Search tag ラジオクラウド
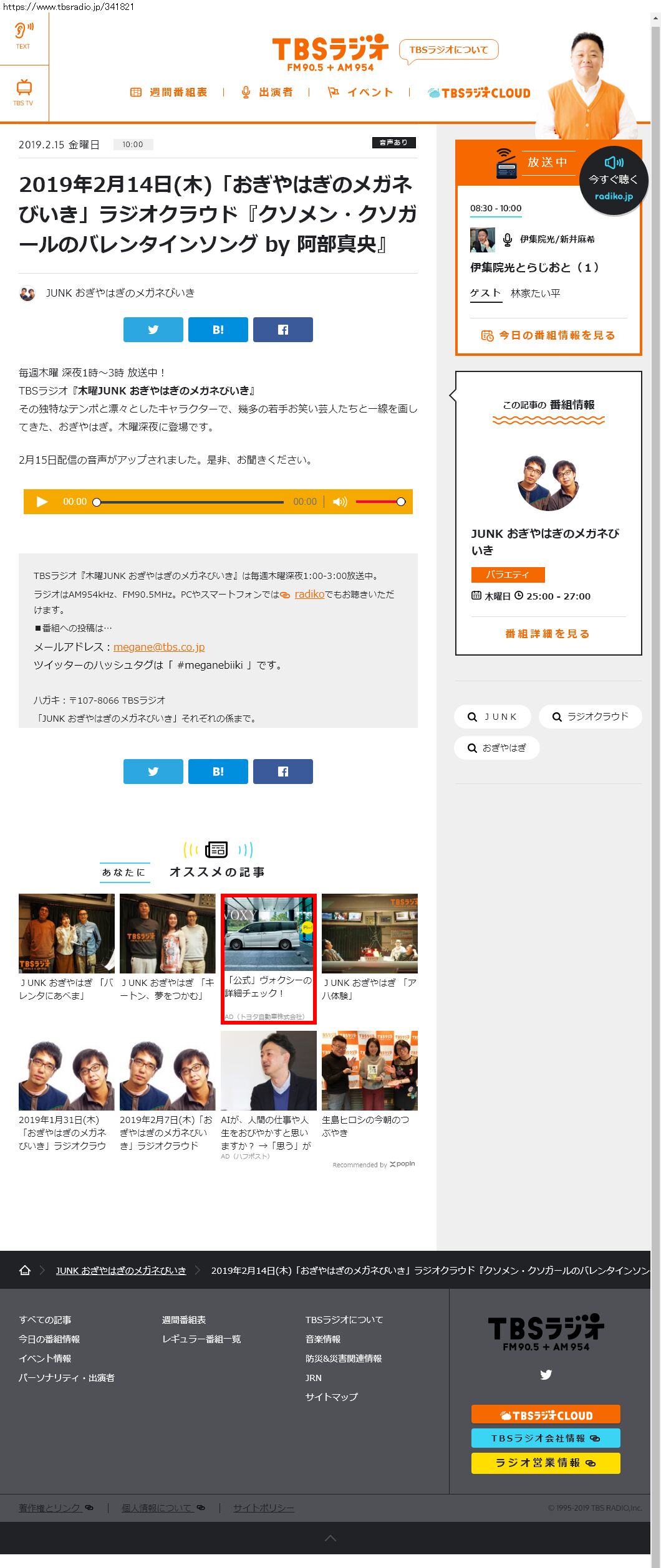 591,717
